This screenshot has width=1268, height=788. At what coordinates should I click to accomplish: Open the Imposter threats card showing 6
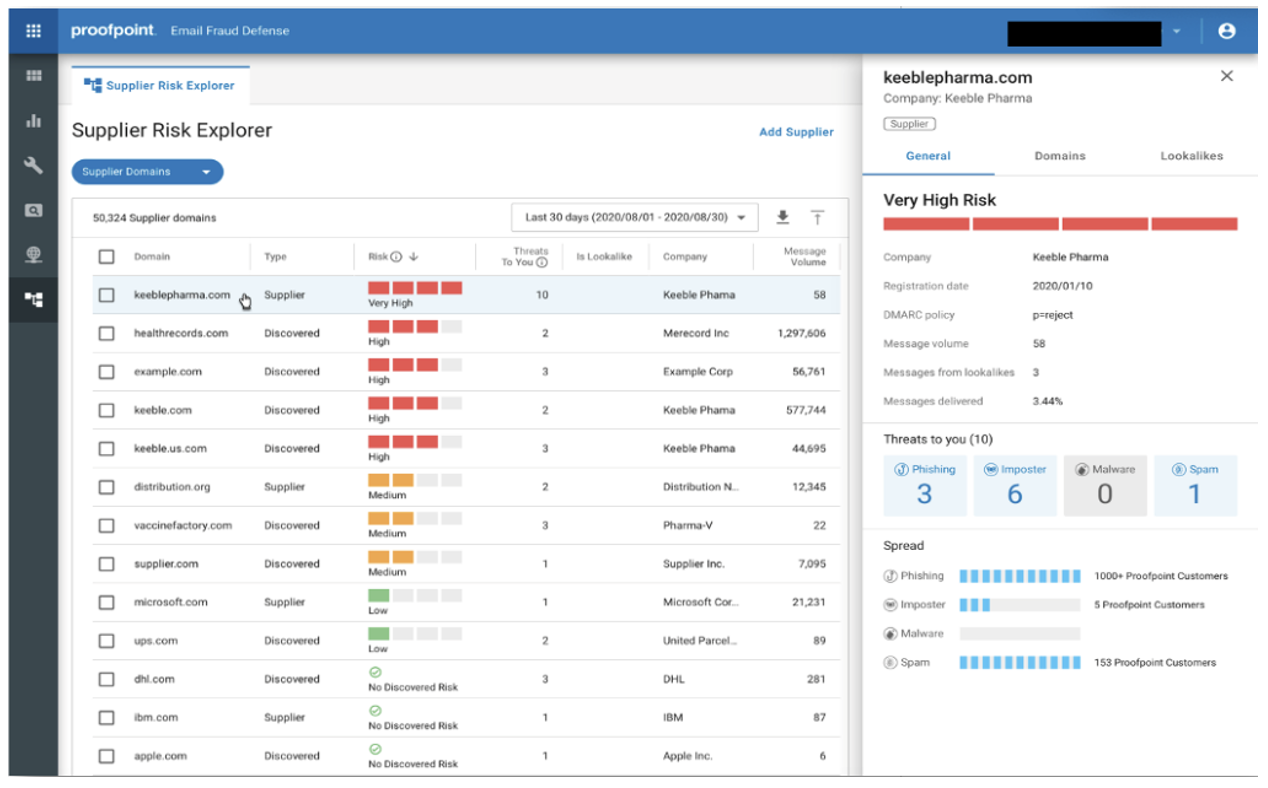1015,485
